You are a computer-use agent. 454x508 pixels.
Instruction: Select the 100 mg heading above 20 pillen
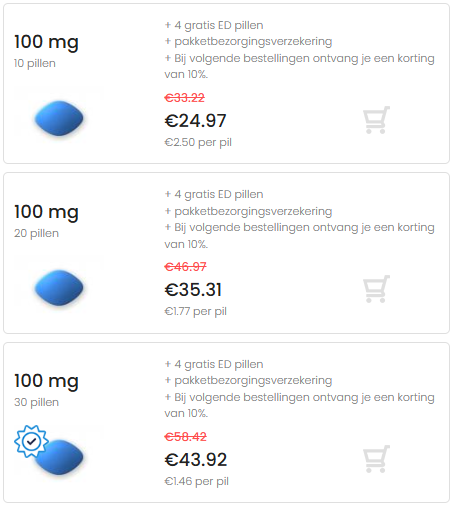(x=46, y=212)
